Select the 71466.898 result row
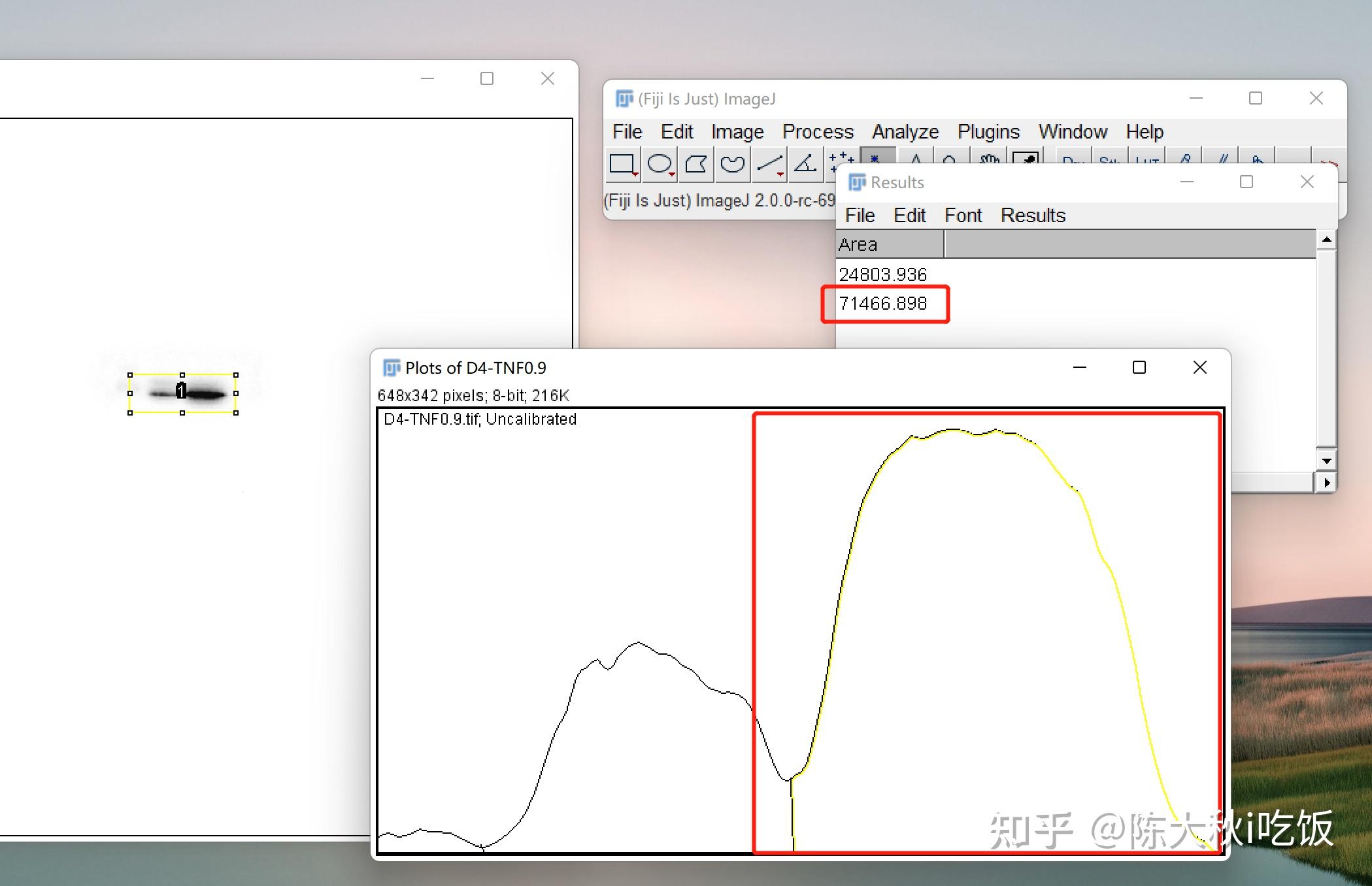This screenshot has width=1372, height=886. pos(883,304)
